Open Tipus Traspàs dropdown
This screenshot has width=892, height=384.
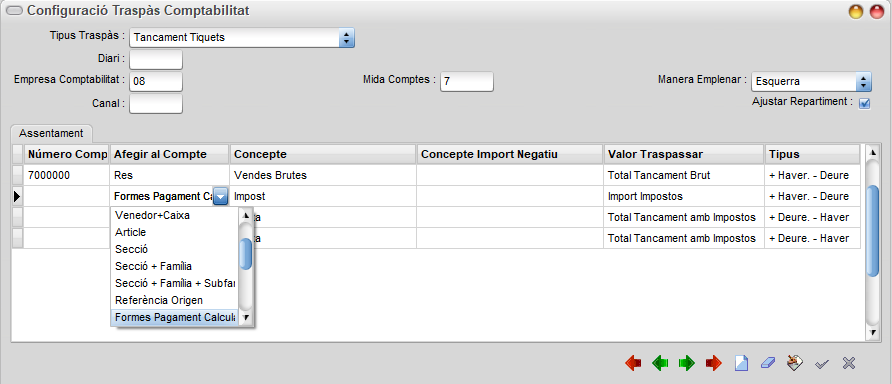pyautogui.click(x=346, y=38)
